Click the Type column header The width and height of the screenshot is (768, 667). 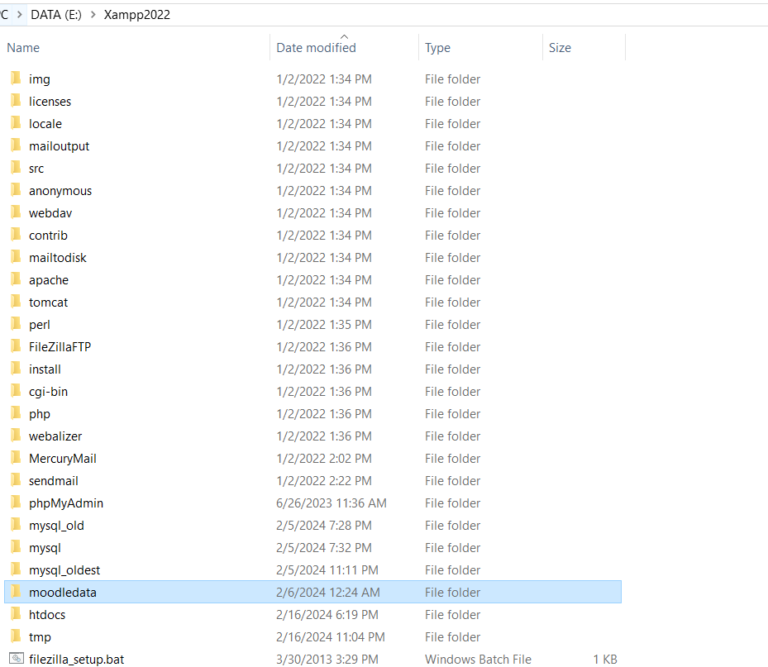pos(437,48)
